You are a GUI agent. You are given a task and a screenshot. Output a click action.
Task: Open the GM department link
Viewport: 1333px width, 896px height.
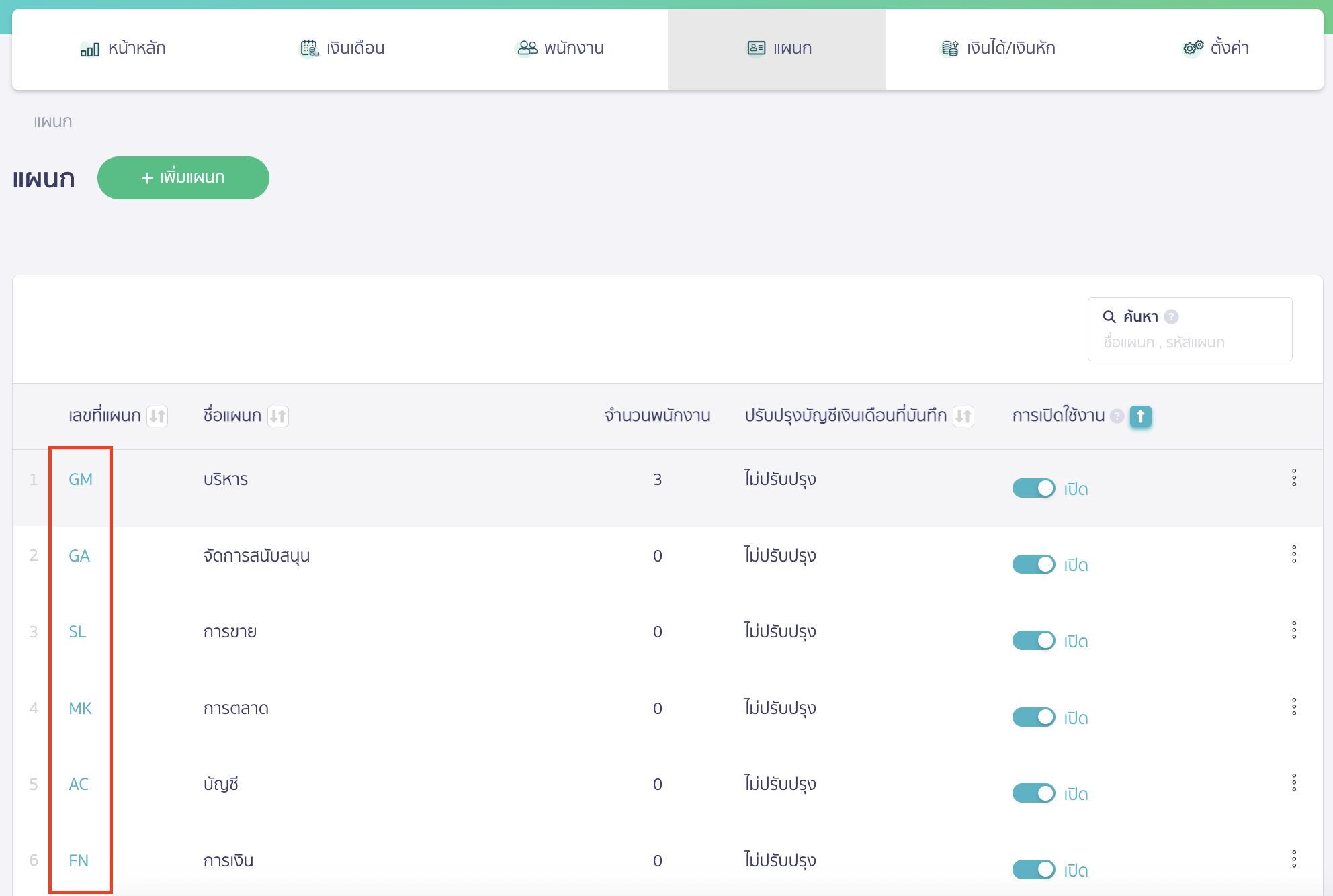(79, 479)
